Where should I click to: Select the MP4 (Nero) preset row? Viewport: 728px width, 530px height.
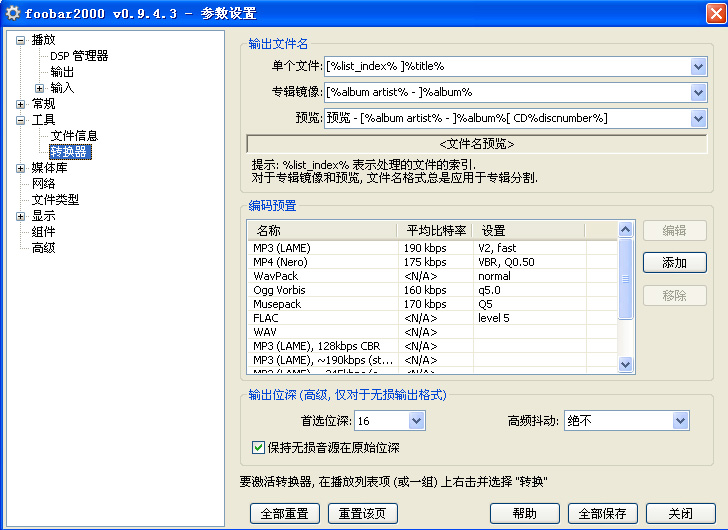(x=432, y=262)
